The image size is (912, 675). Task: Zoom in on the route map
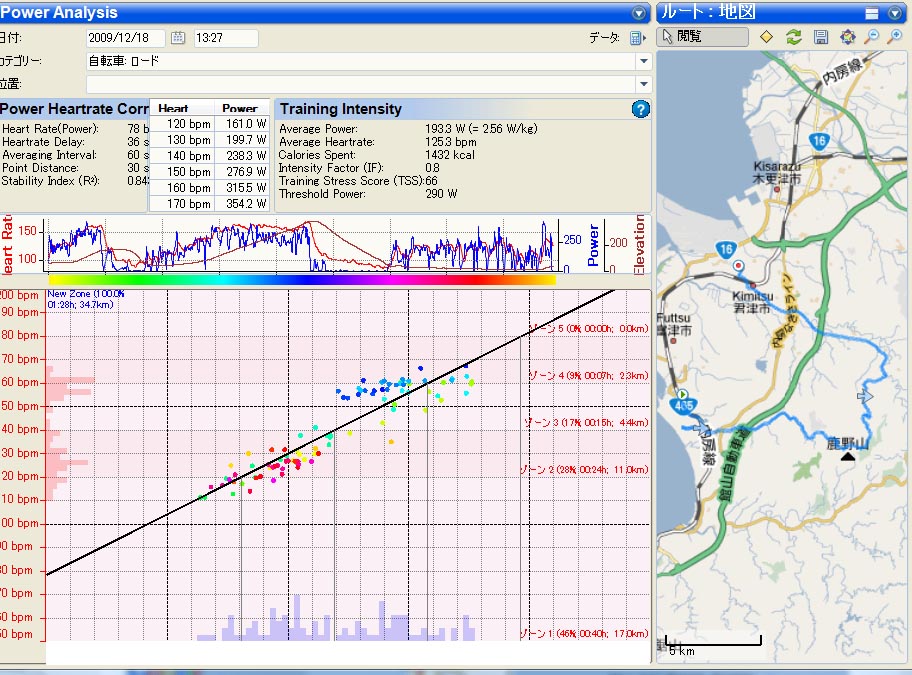tap(895, 37)
